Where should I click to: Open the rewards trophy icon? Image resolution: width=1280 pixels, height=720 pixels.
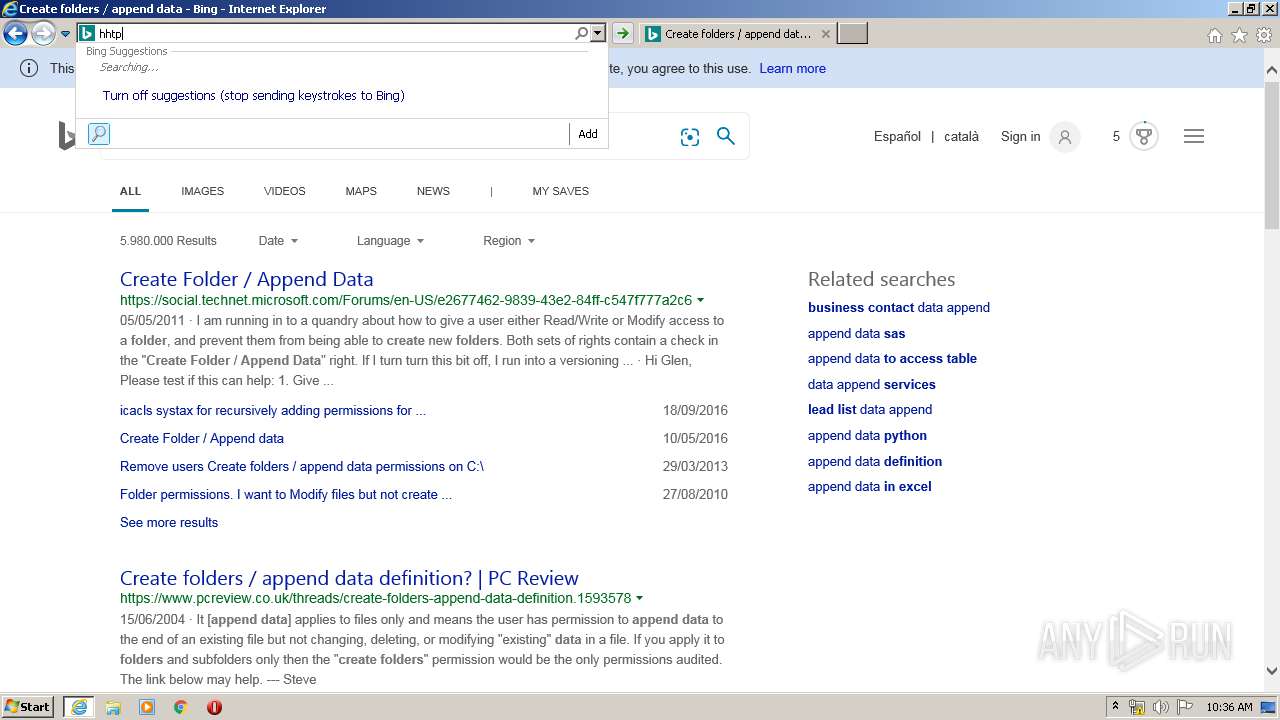point(1144,136)
